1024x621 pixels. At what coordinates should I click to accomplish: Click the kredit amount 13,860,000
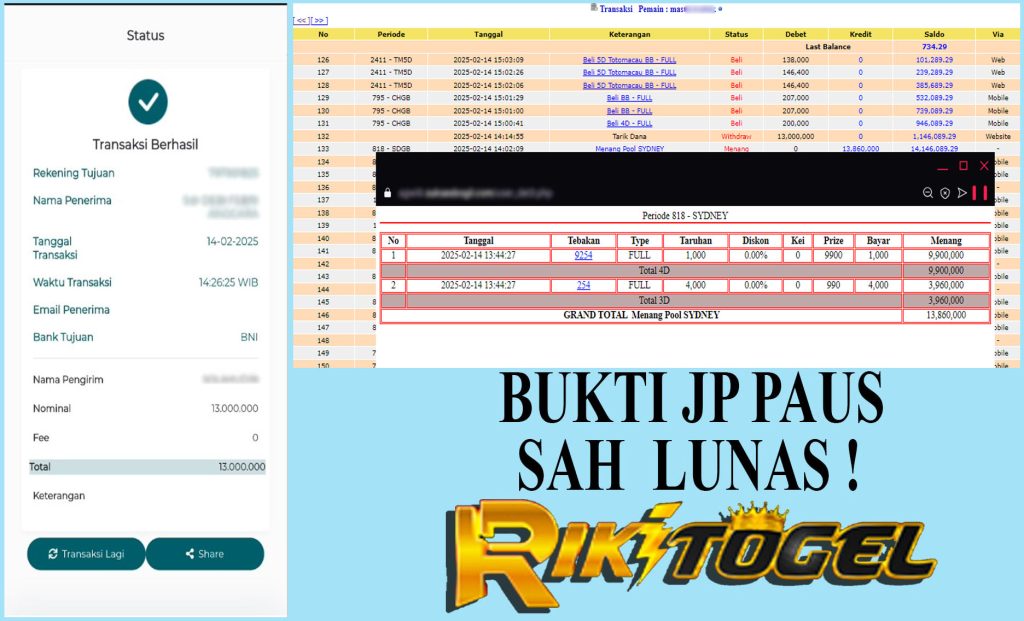[x=860, y=149]
